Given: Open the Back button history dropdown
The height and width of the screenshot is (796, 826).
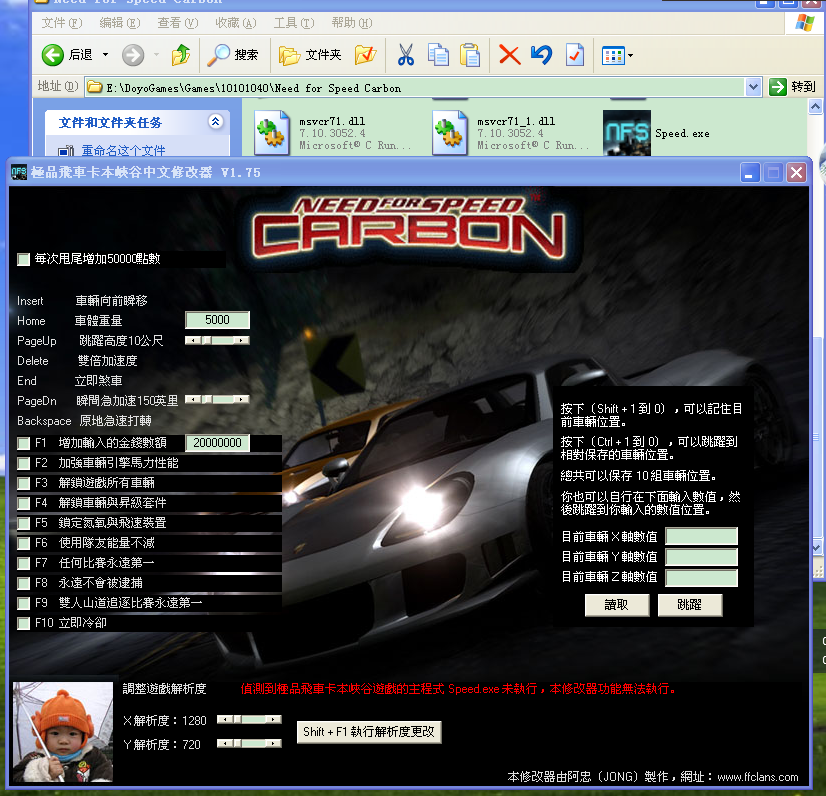Looking at the screenshot, I should 105,55.
